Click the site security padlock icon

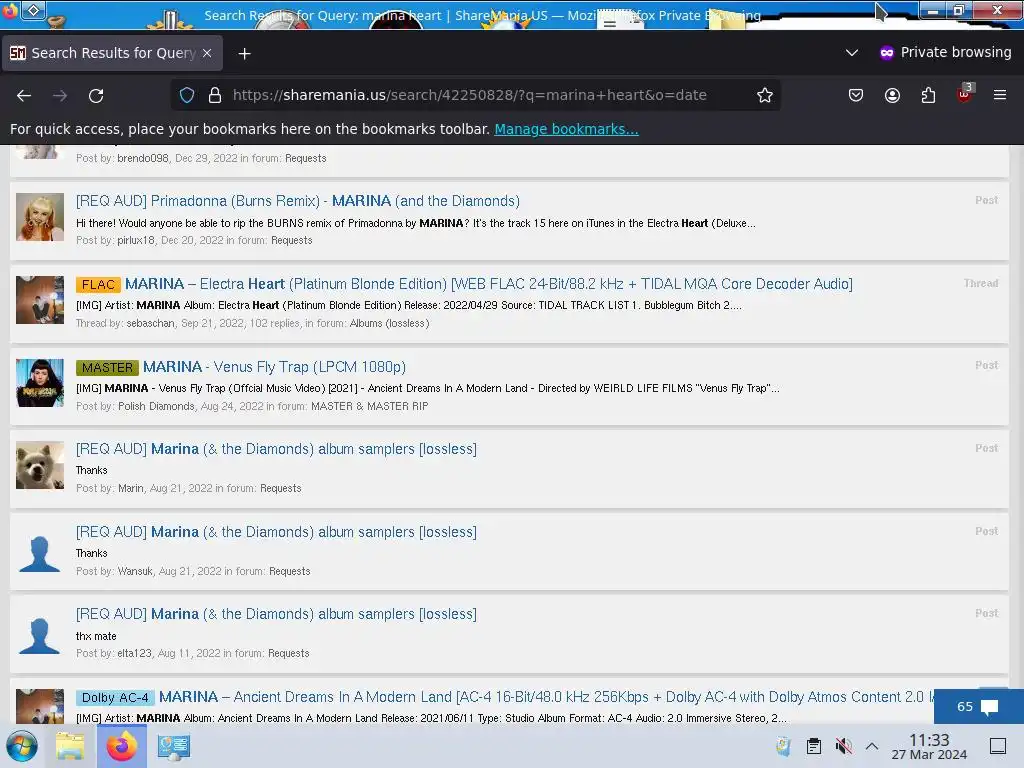215,95
